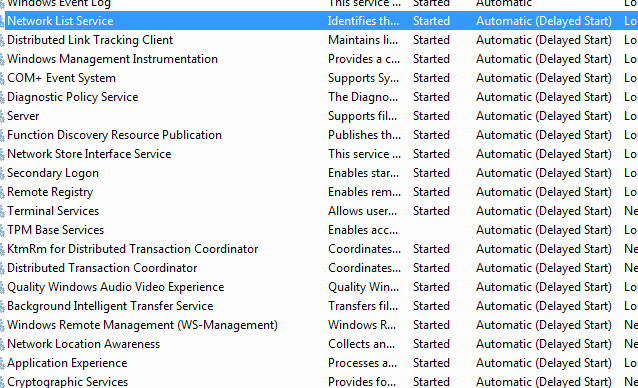Image resolution: width=638 pixels, height=388 pixels.
Task: Click gear icon beside Diagnostic Policy Service
Action: pyautogui.click(x=2, y=98)
